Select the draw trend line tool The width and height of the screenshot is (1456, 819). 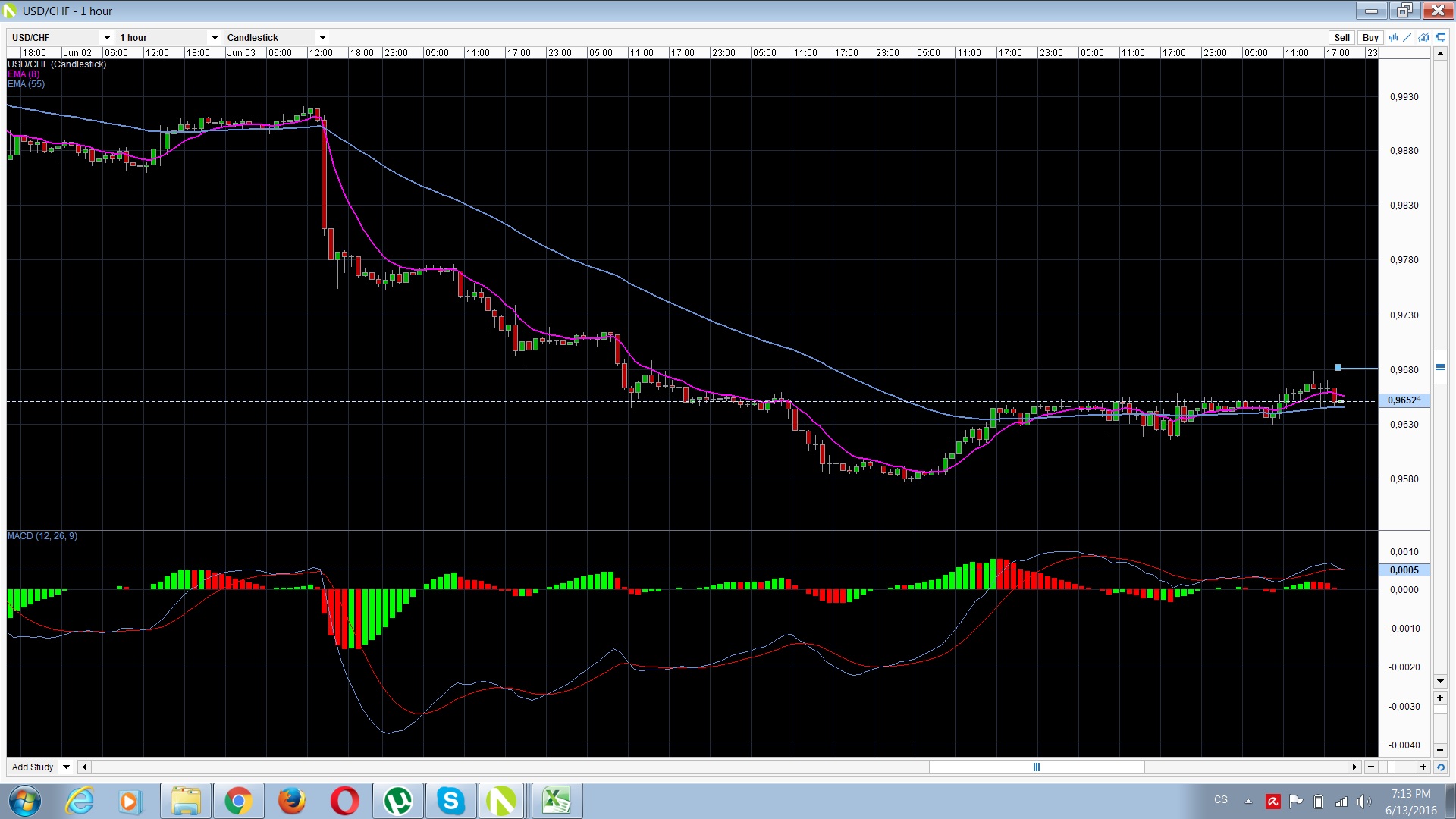pyautogui.click(x=1408, y=37)
